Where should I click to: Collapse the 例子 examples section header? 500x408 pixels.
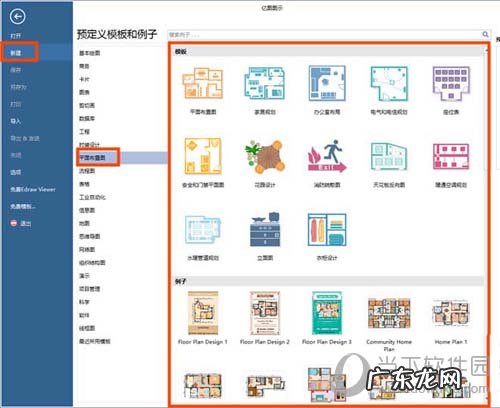coord(329,281)
